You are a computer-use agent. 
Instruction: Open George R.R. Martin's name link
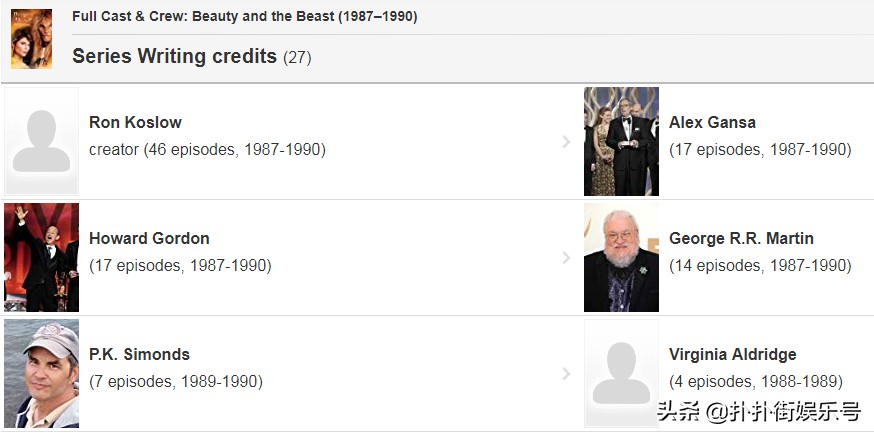[741, 239]
